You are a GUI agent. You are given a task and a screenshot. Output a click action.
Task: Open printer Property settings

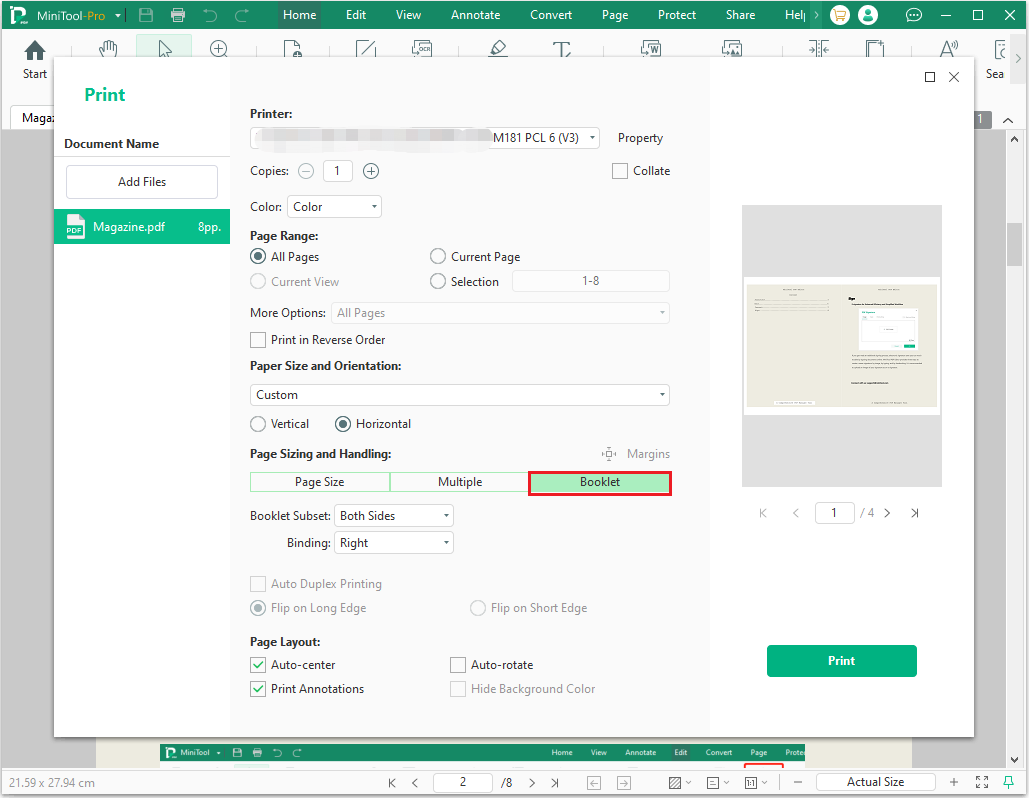(640, 138)
